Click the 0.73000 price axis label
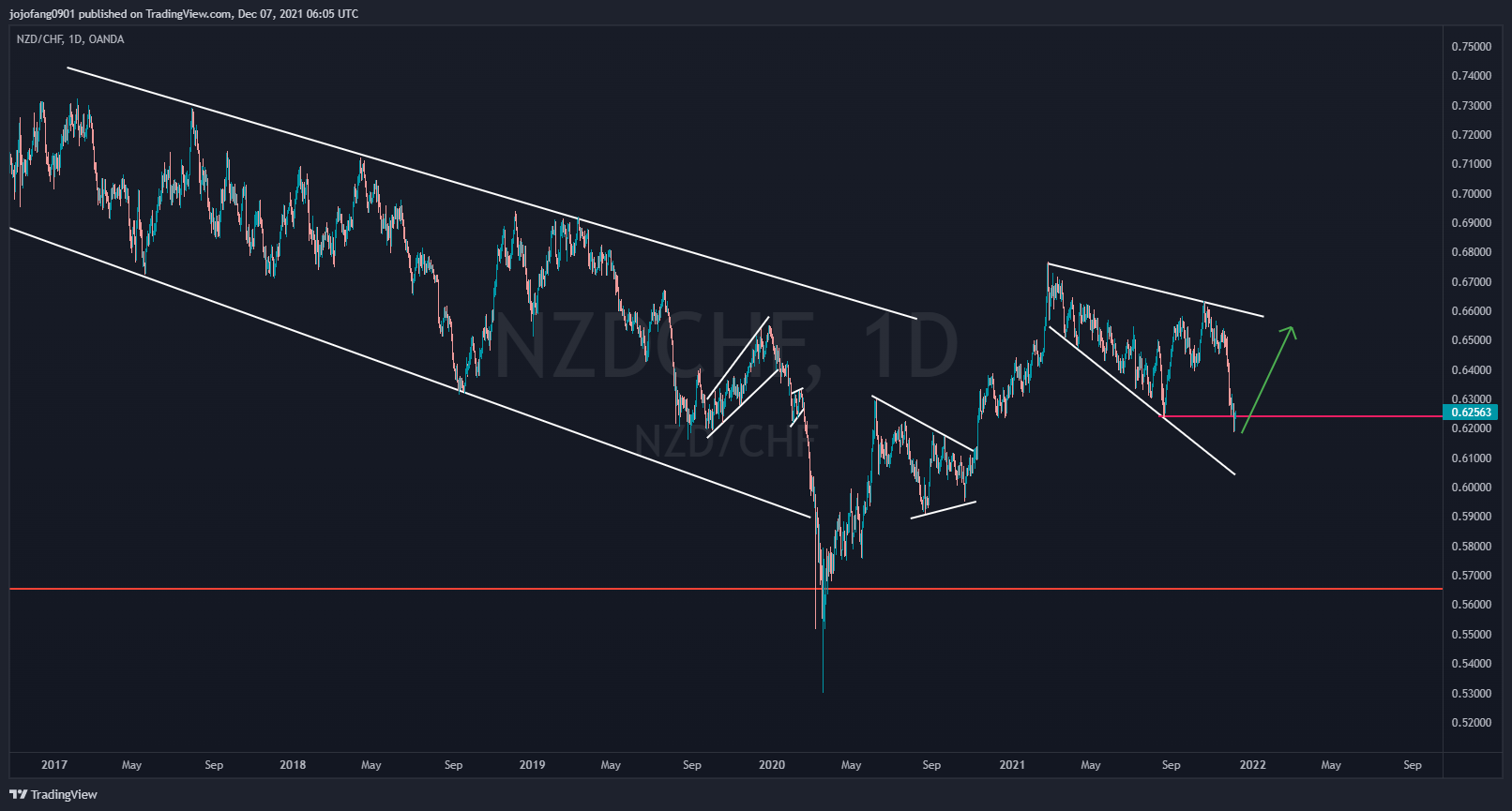 coord(1471,106)
